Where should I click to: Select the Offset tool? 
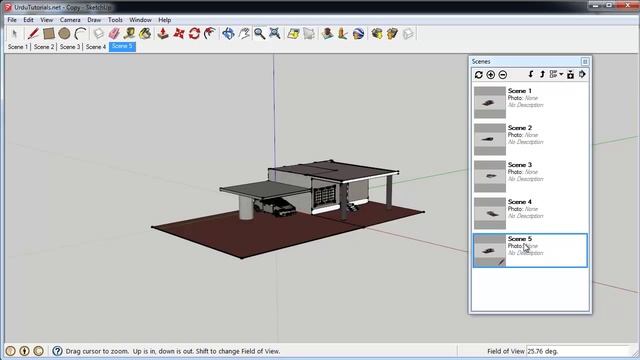210,34
